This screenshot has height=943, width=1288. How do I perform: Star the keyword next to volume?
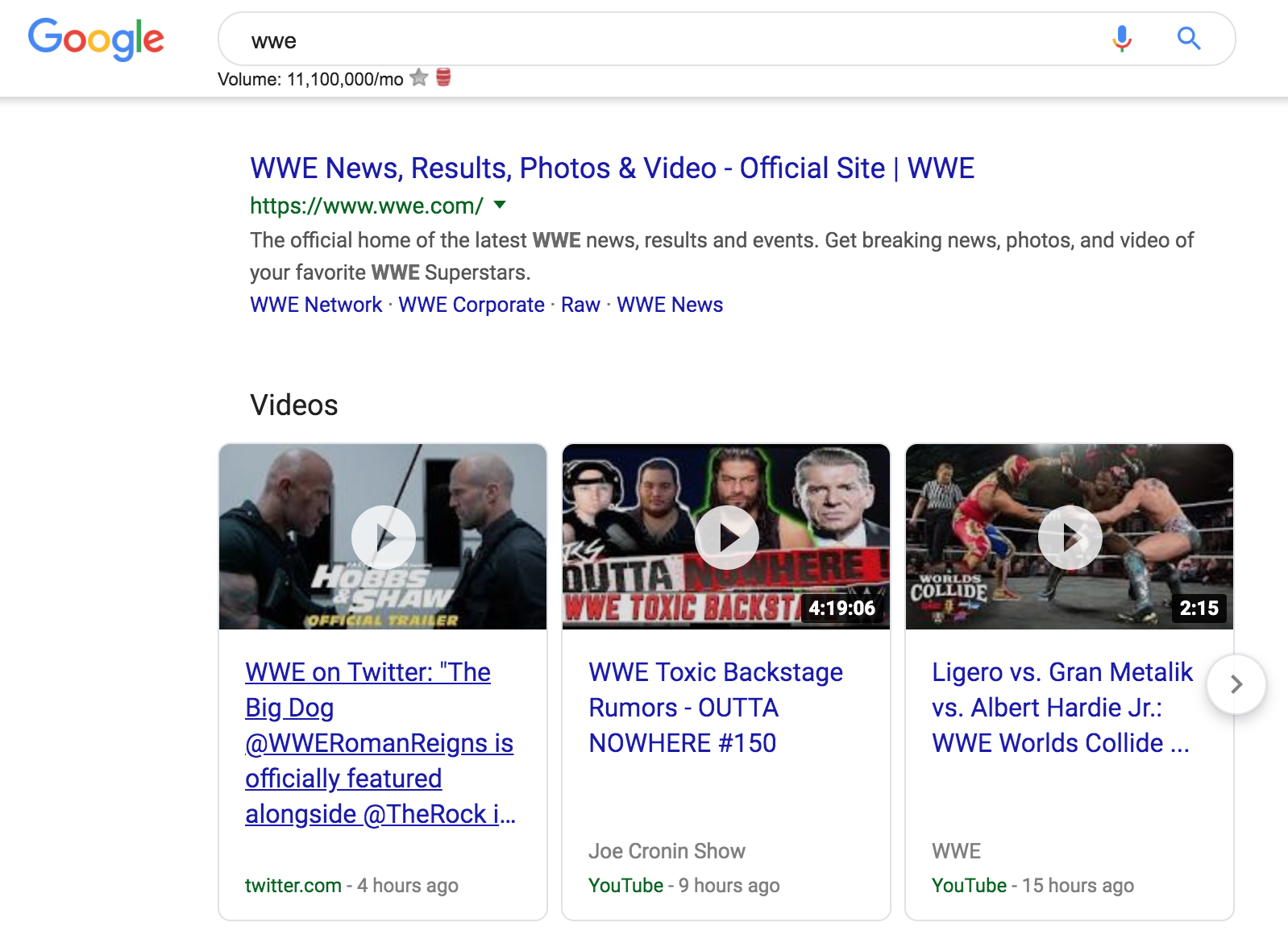pos(418,78)
